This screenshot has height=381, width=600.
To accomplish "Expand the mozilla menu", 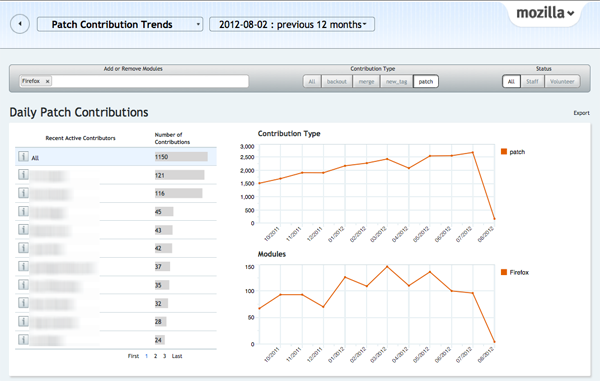I will (x=545, y=13).
